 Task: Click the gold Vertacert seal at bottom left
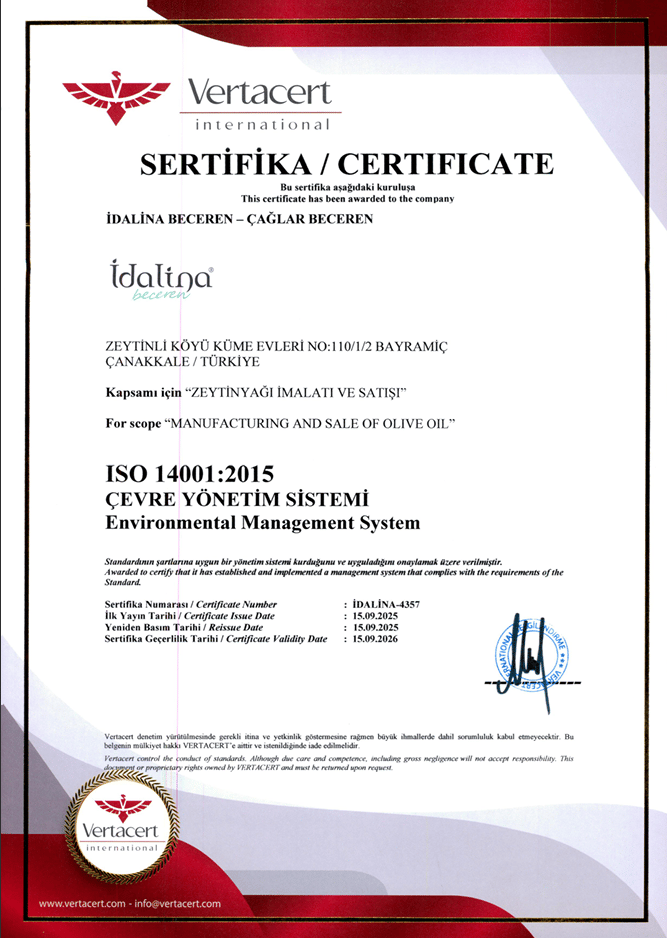pos(122,827)
